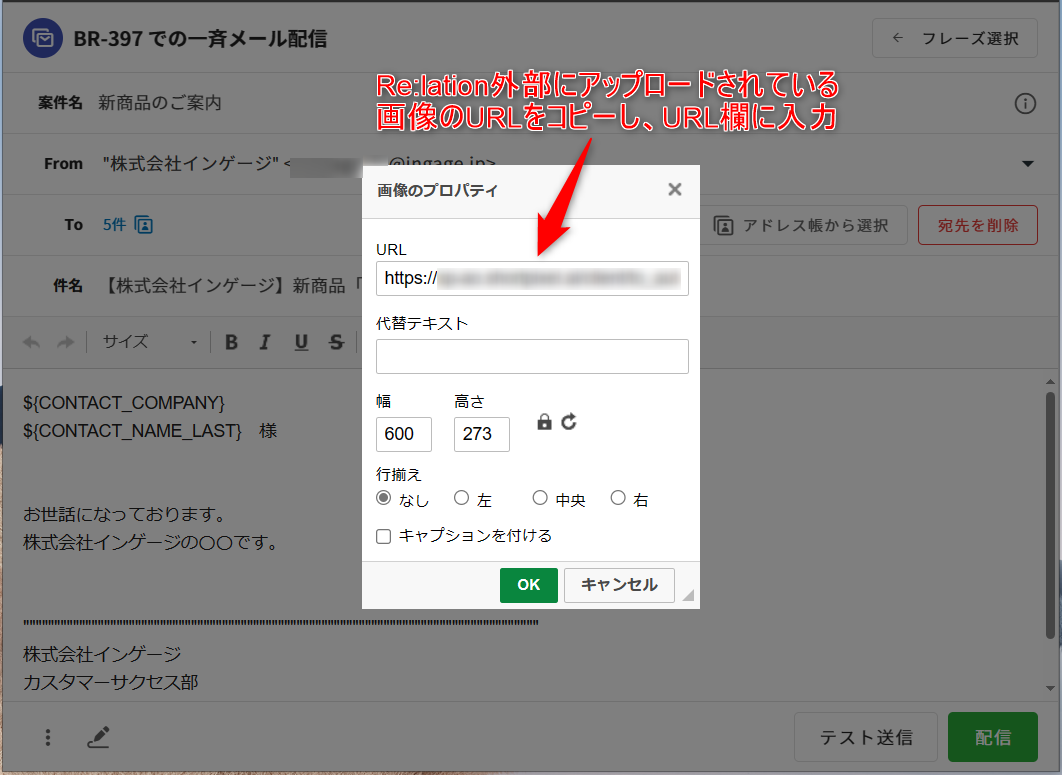The height and width of the screenshot is (775, 1062).
Task: Expand the From address dropdown
Action: [1027, 164]
